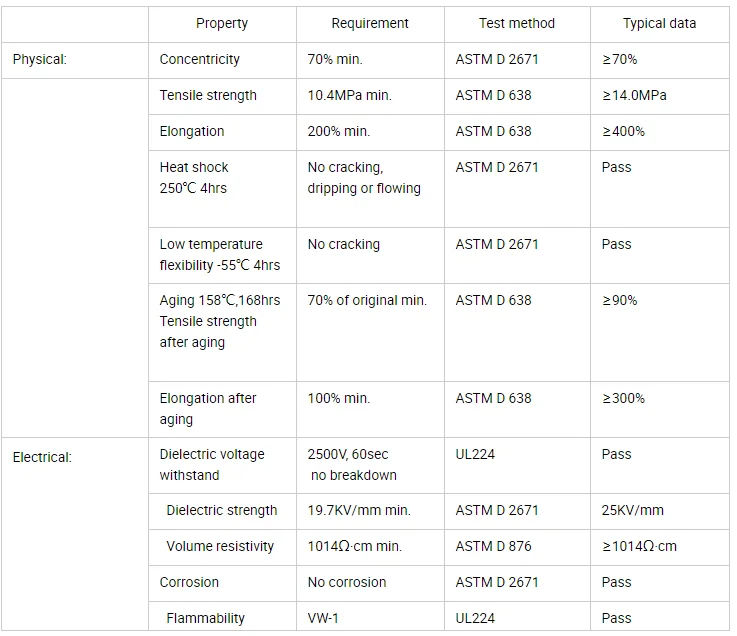Select the Flammability property cell
Image resolution: width=737 pixels, height=636 pixels.
pos(205,618)
